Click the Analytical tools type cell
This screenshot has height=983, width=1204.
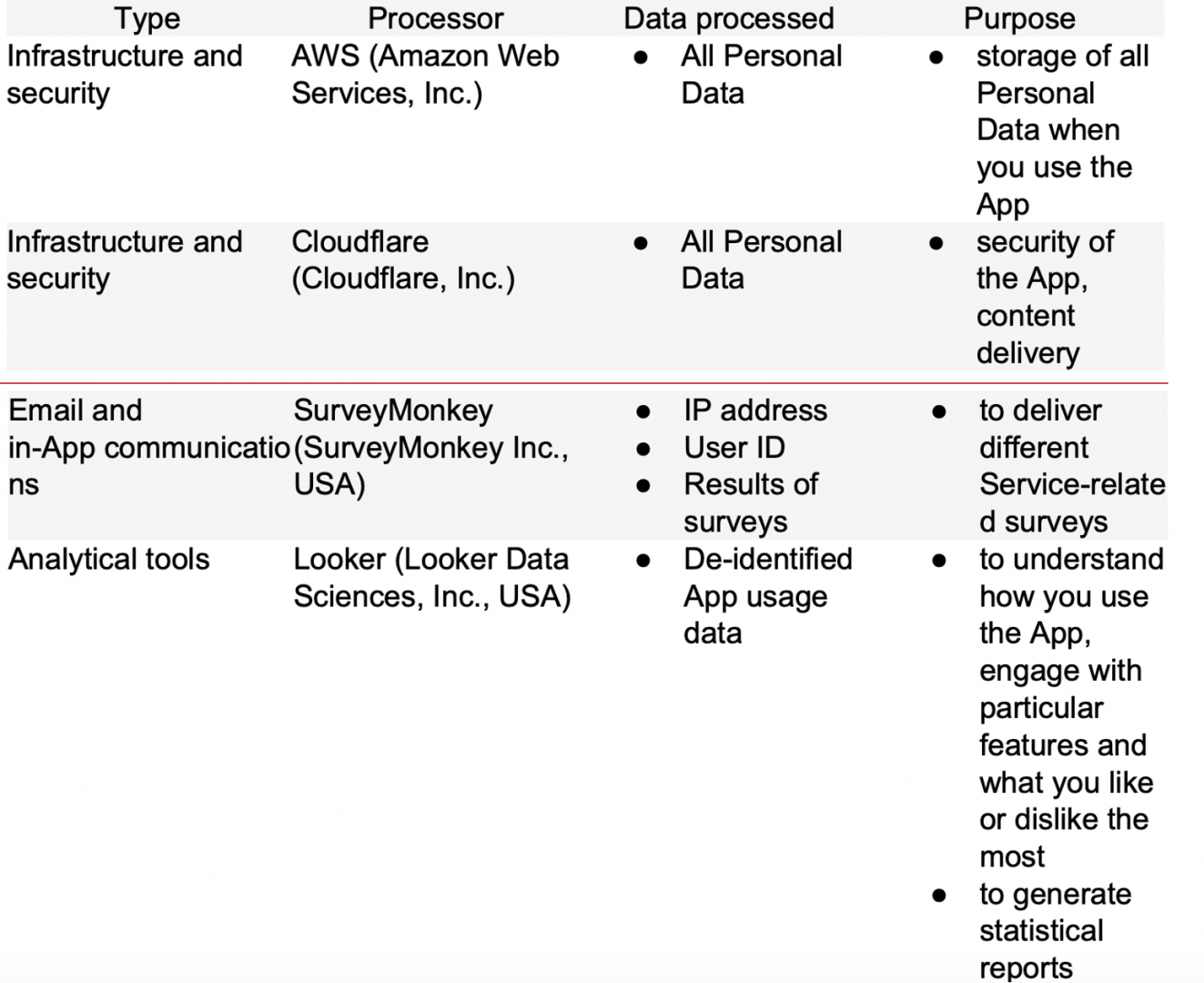[x=109, y=559]
